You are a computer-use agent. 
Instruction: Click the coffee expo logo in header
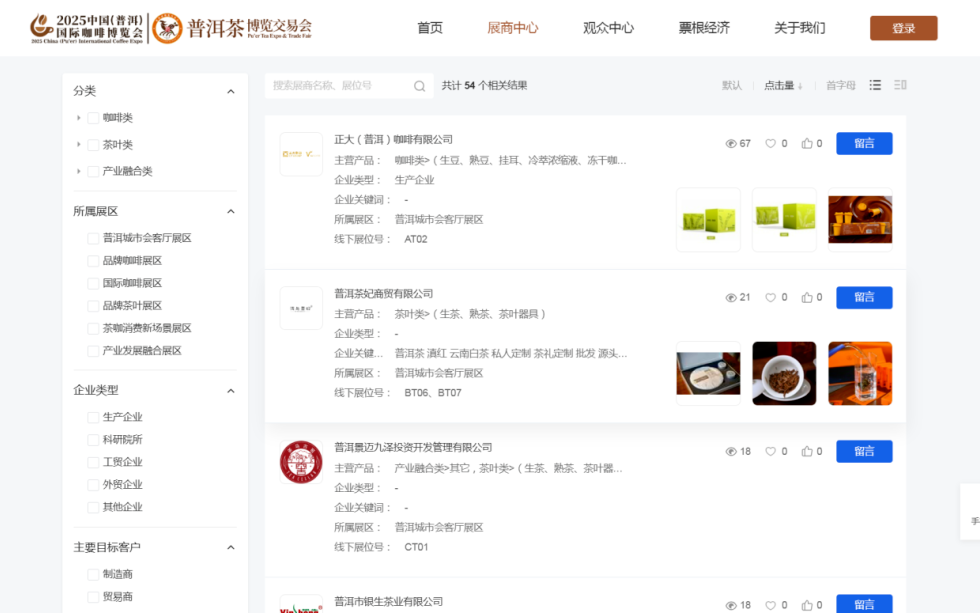(x=87, y=28)
